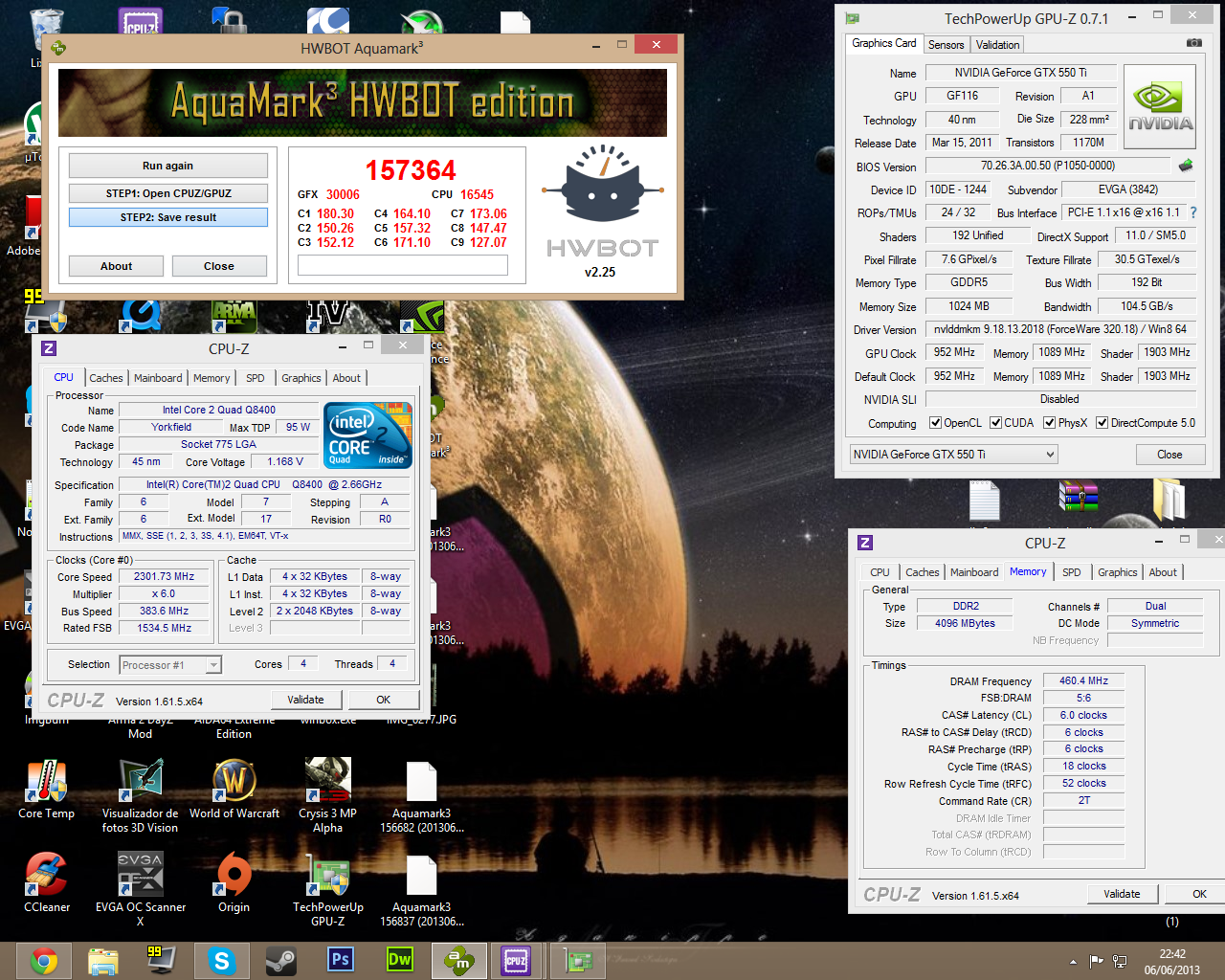
Task: Open the World of Warcraft desktop icon
Action: click(234, 791)
